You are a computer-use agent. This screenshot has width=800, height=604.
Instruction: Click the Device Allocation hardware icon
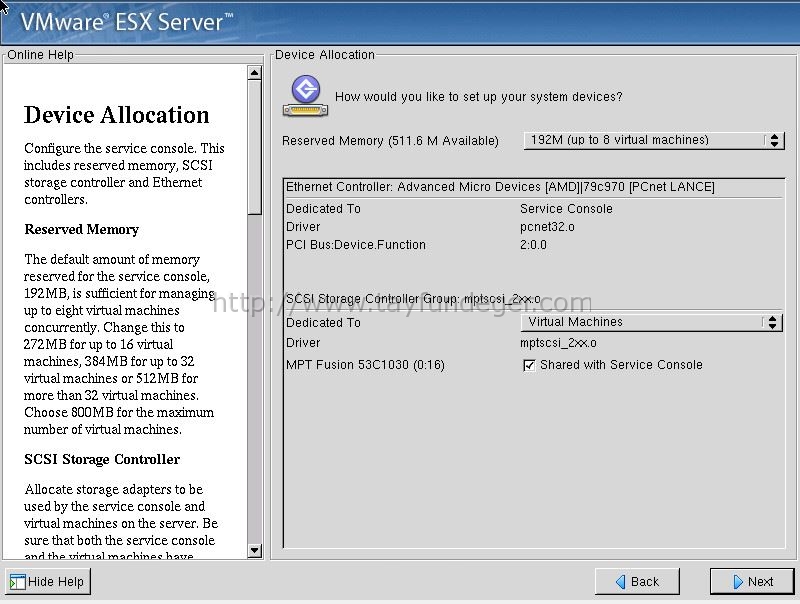pos(306,96)
